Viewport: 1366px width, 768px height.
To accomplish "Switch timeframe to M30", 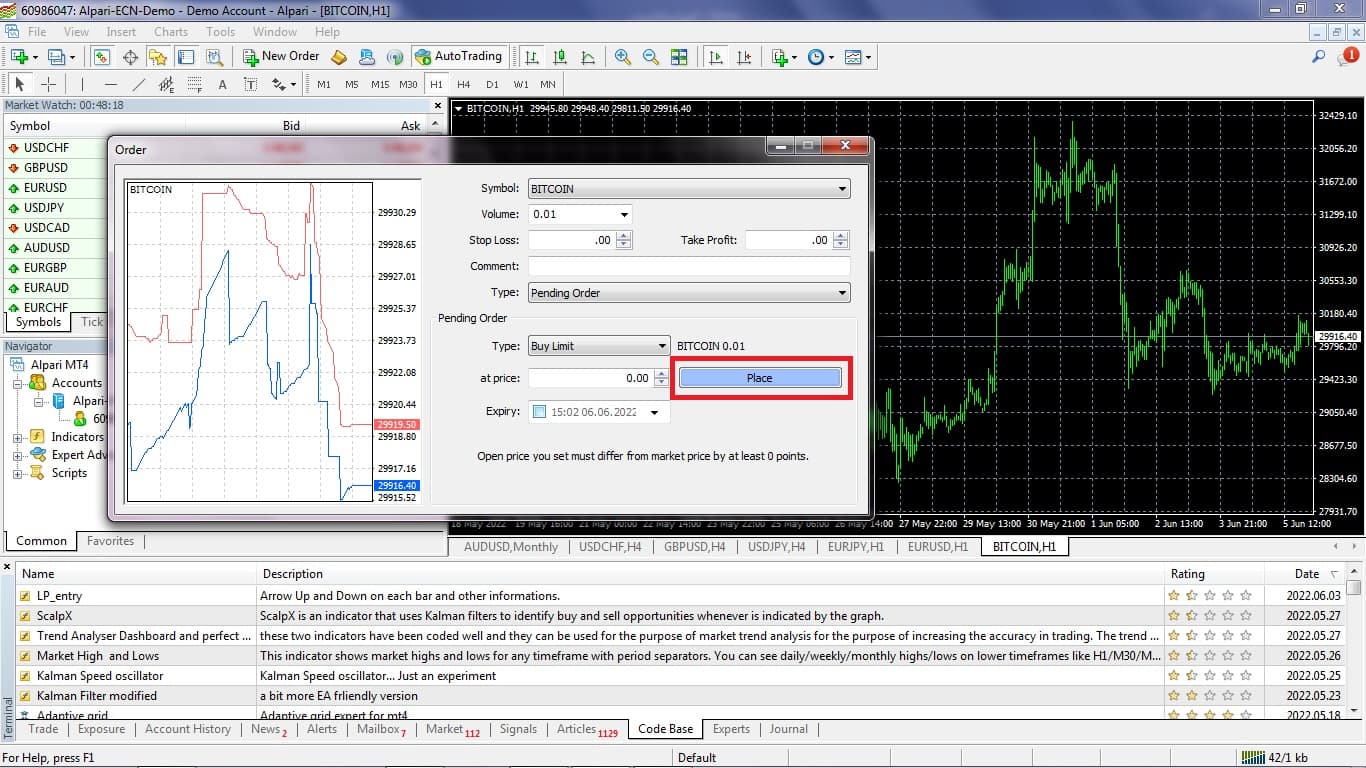I will (x=408, y=85).
